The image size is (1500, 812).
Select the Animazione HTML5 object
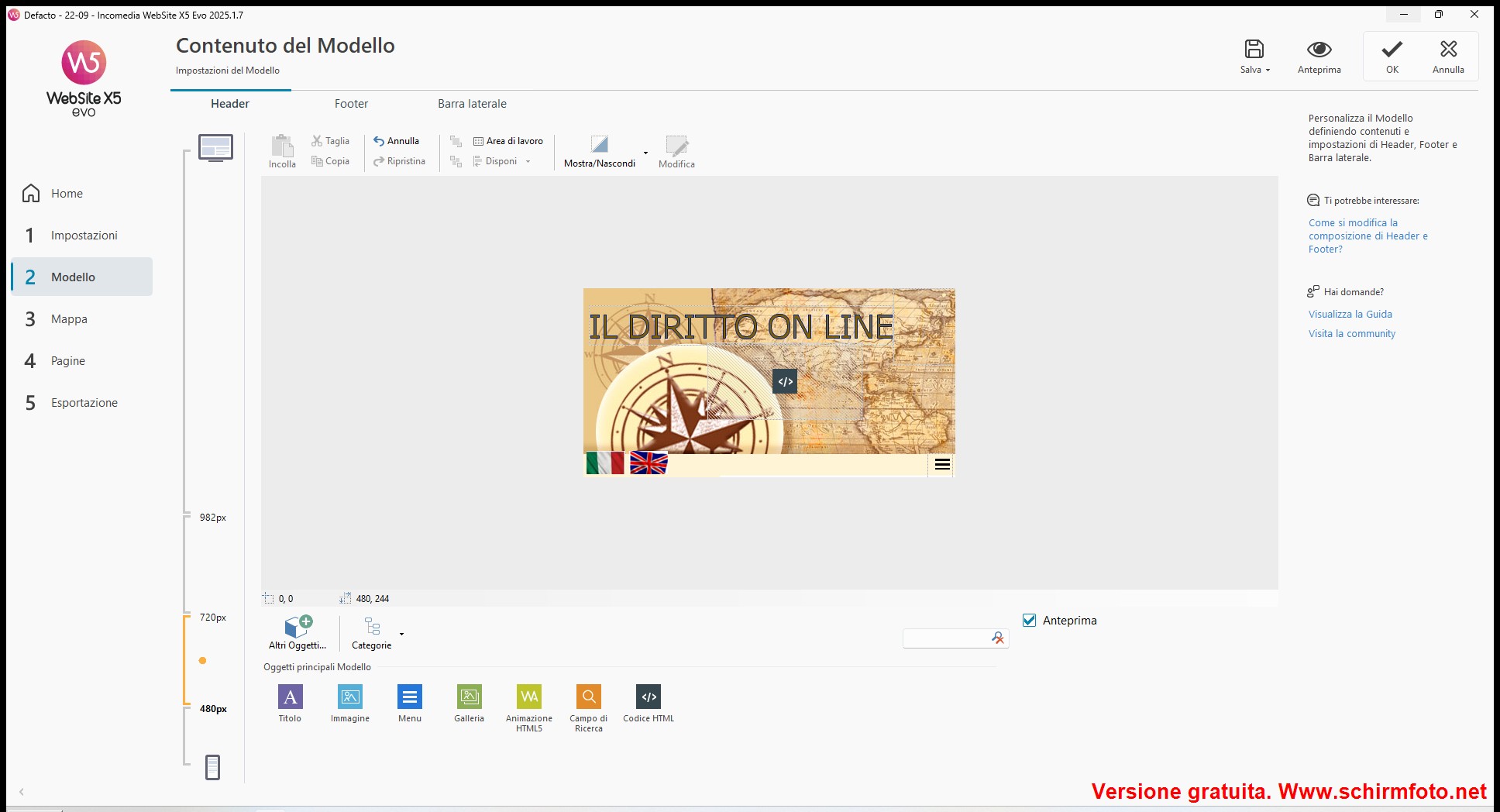point(529,697)
